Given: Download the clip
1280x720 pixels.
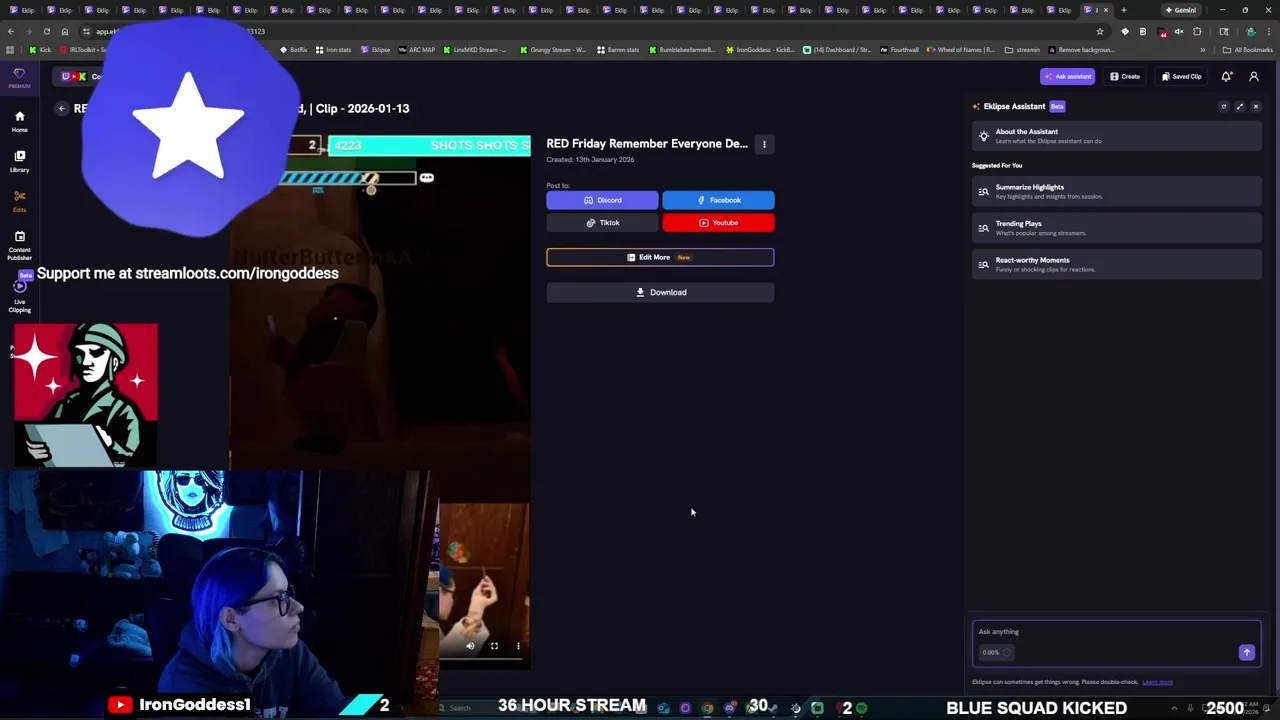Looking at the screenshot, I should point(660,292).
